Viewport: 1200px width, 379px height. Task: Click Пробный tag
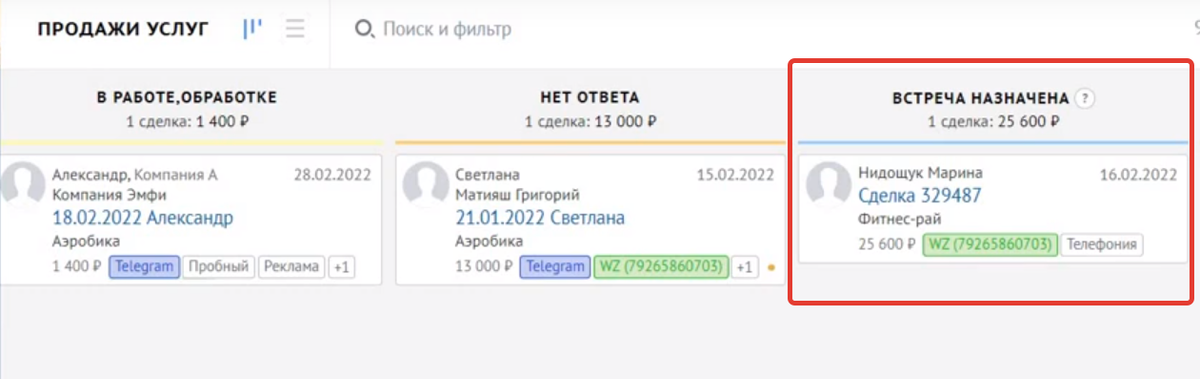pos(218,267)
